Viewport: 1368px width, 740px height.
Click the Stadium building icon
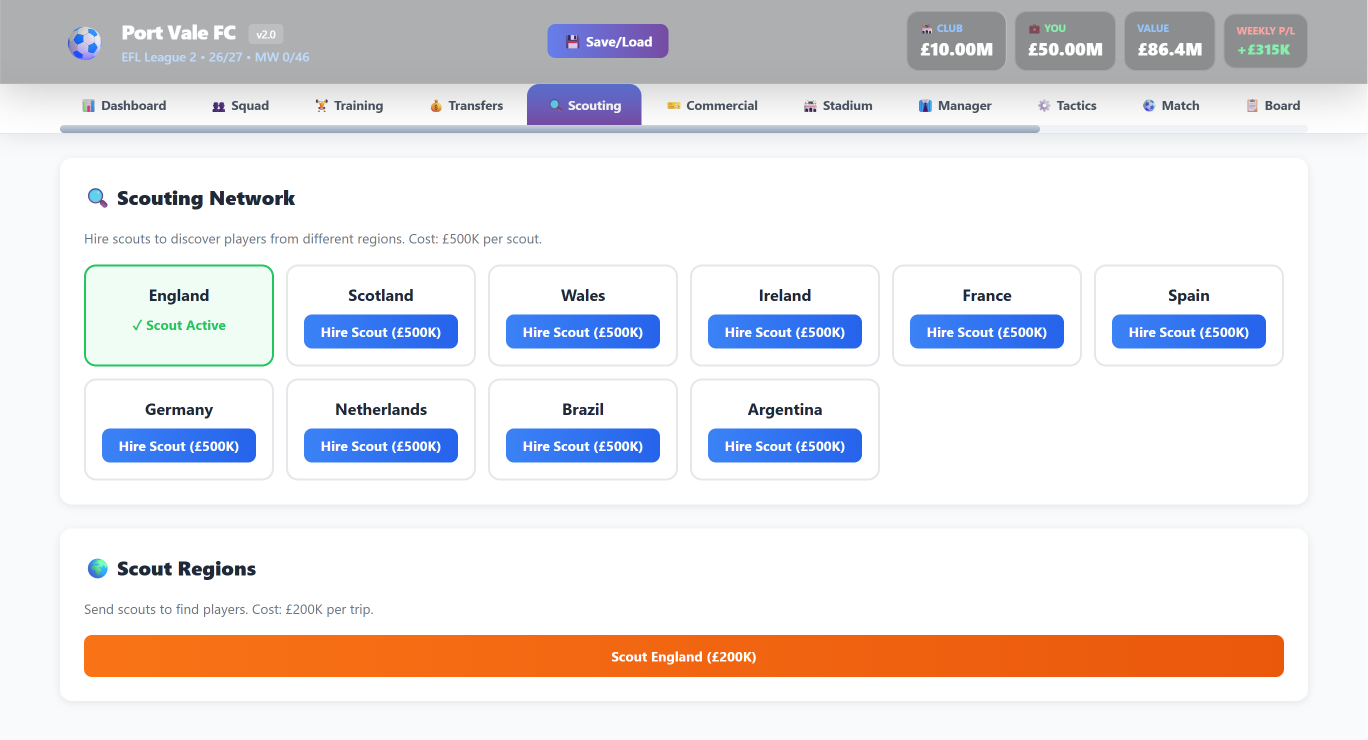coord(810,105)
